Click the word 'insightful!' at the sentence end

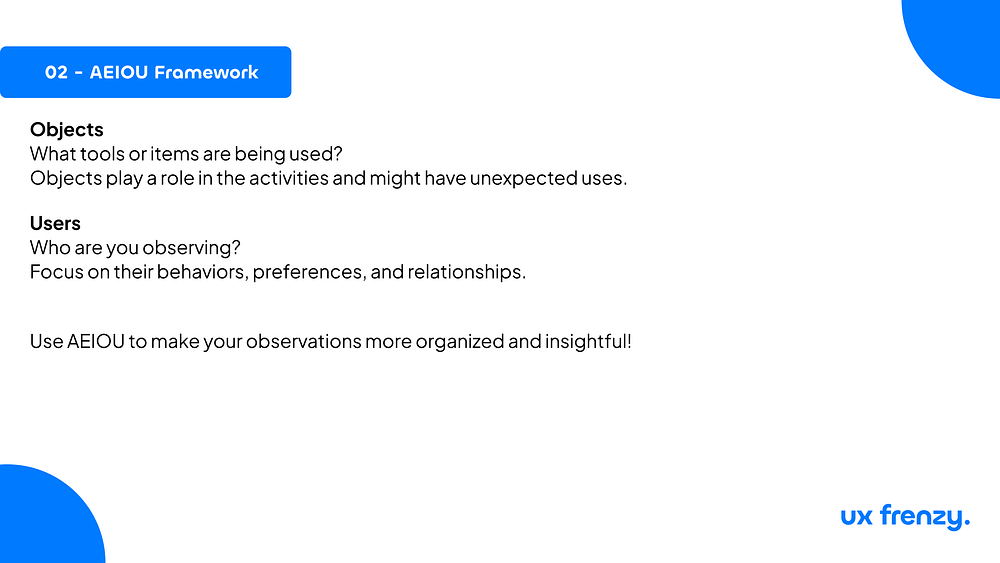click(x=588, y=341)
